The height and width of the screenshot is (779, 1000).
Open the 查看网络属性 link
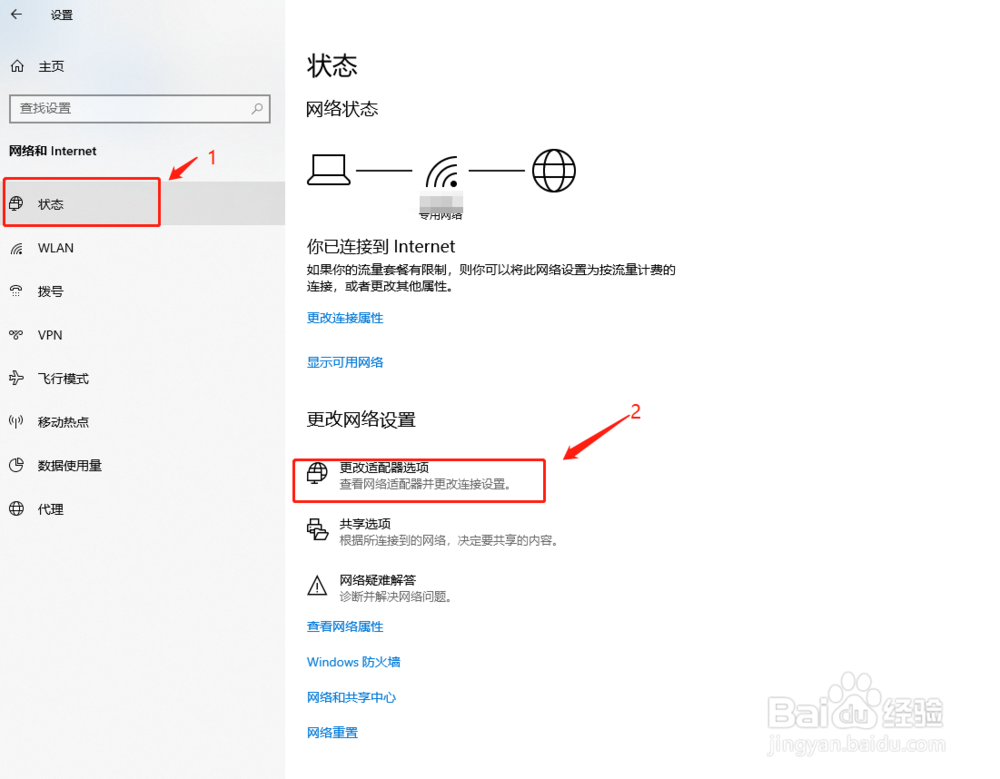click(345, 627)
